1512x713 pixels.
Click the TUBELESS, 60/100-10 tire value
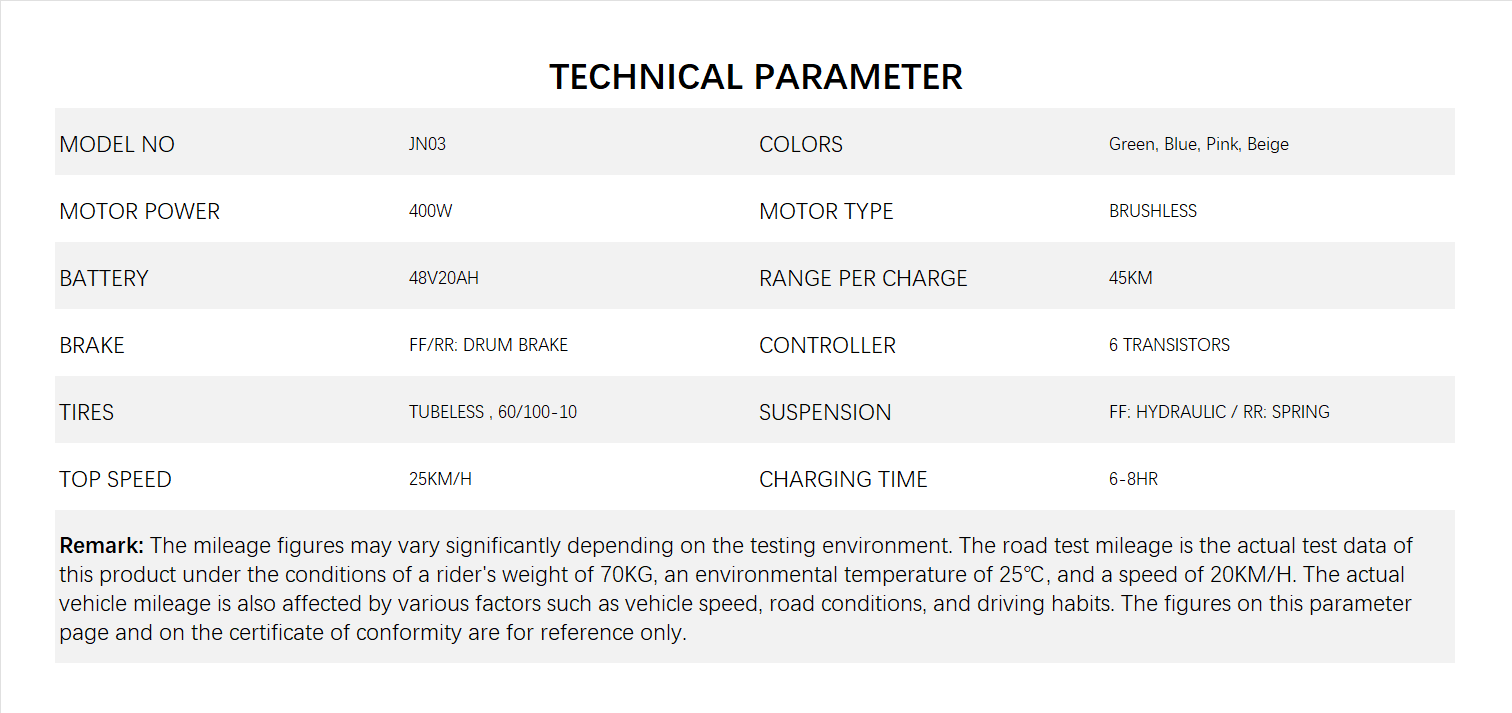(x=492, y=412)
